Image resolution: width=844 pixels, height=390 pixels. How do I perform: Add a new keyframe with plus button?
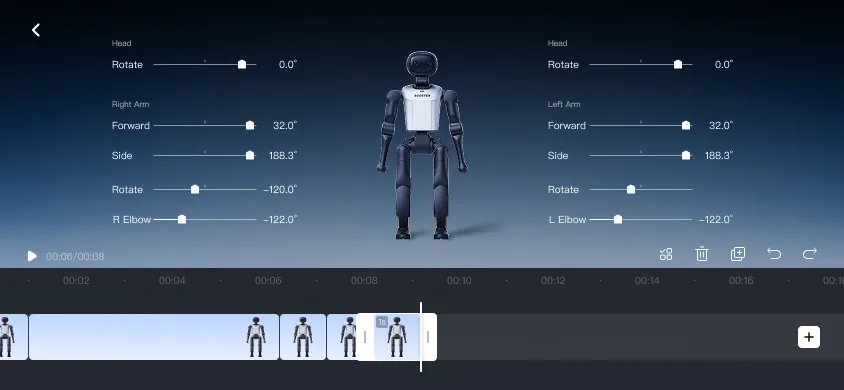808,337
